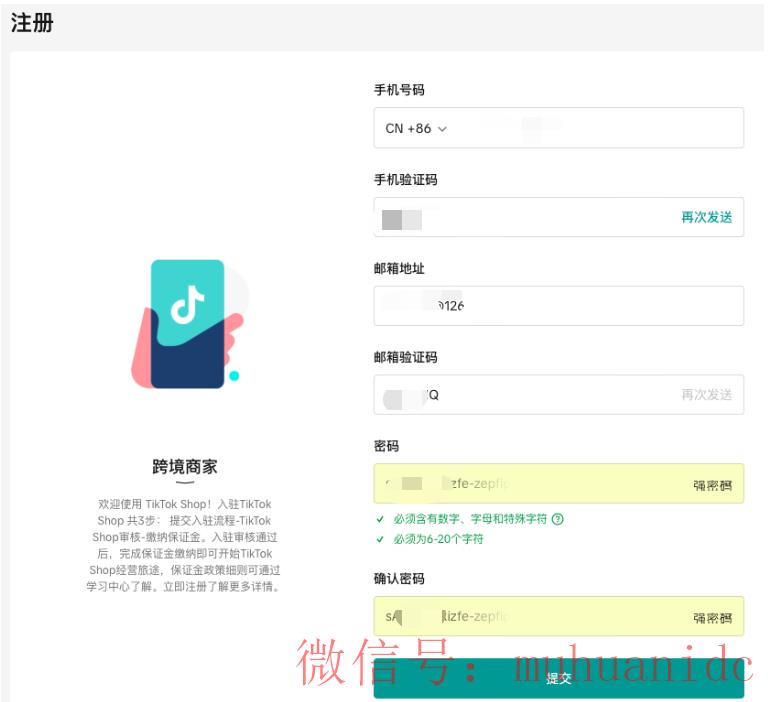This screenshot has width=769, height=702.
Task: Click the help icon beside password requirements
Action: [x=558, y=519]
